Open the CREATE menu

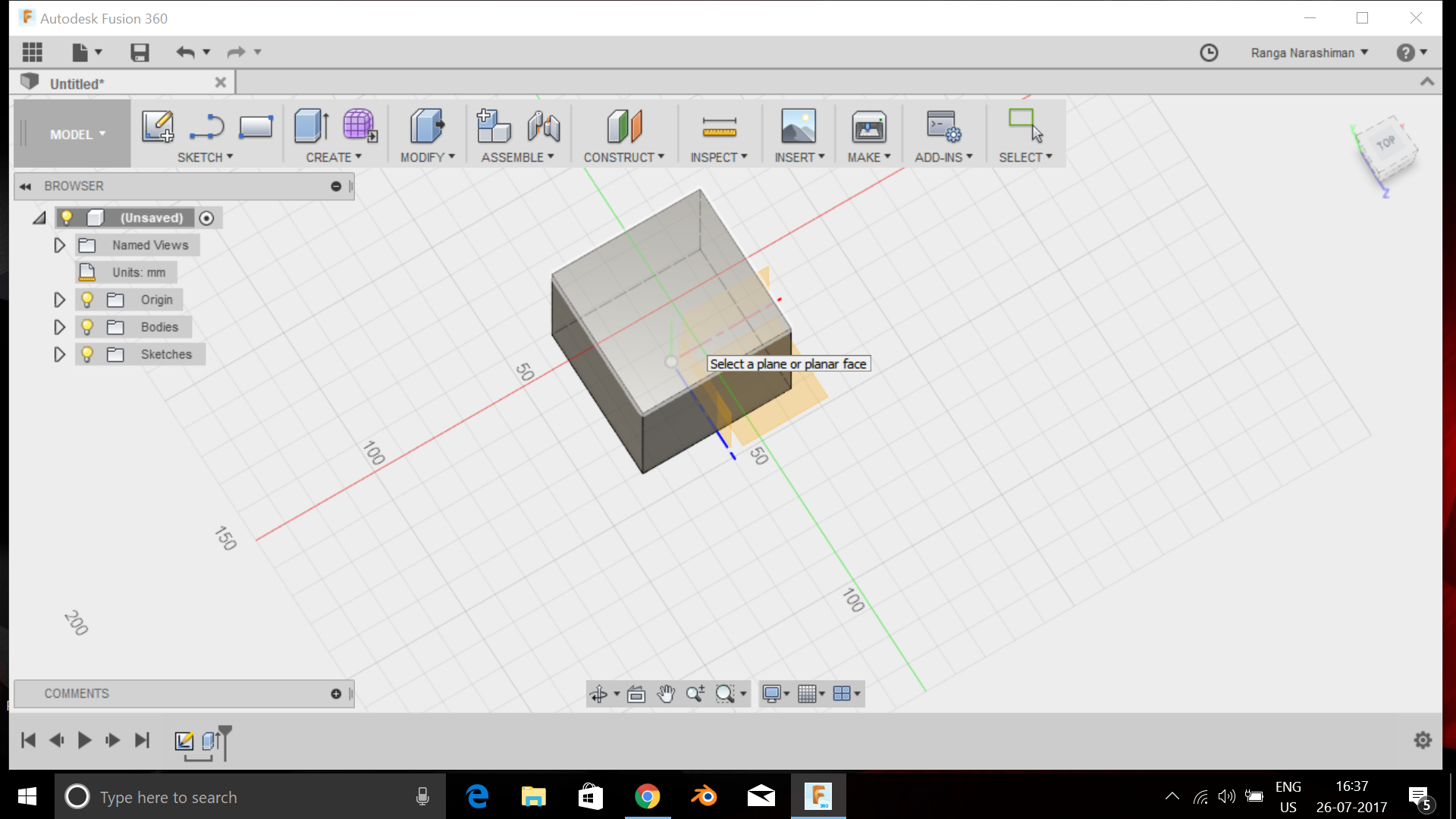[334, 157]
